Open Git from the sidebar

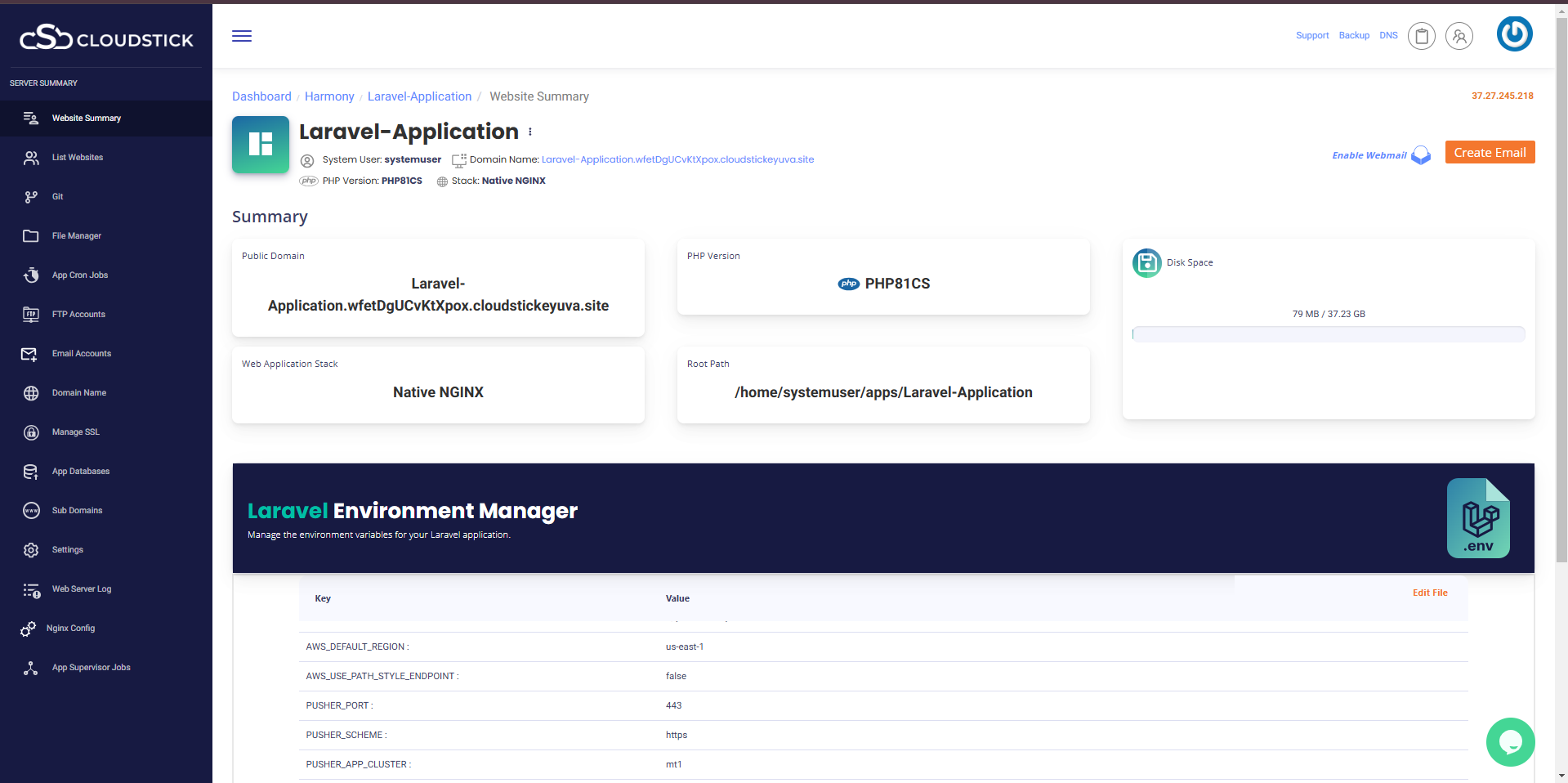pyautogui.click(x=57, y=197)
